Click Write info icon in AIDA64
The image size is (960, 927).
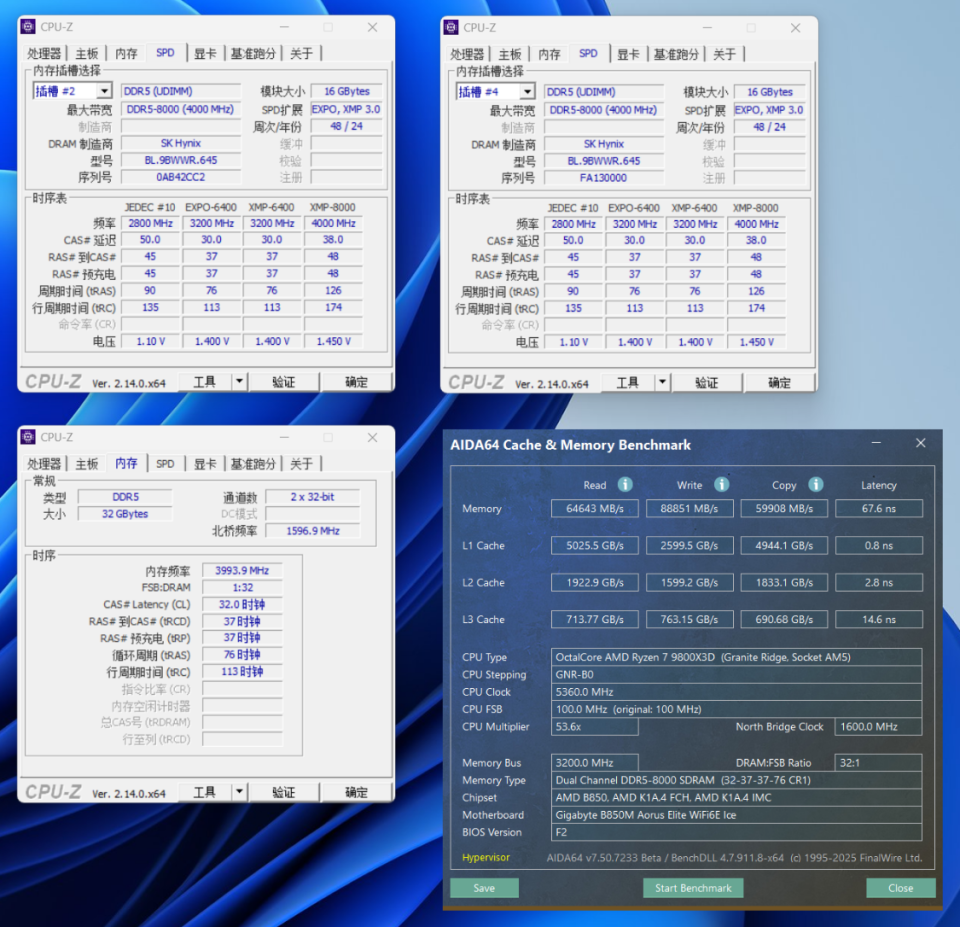pyautogui.click(x=721, y=484)
